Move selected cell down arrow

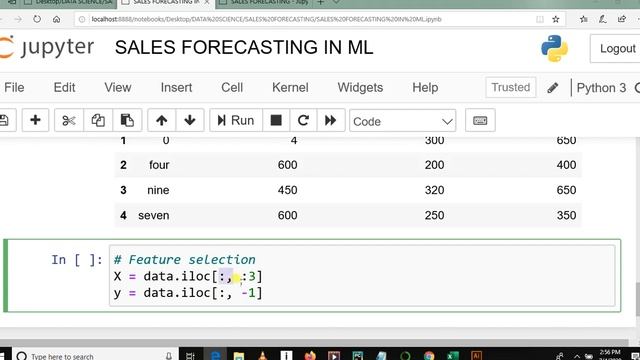(x=189, y=120)
